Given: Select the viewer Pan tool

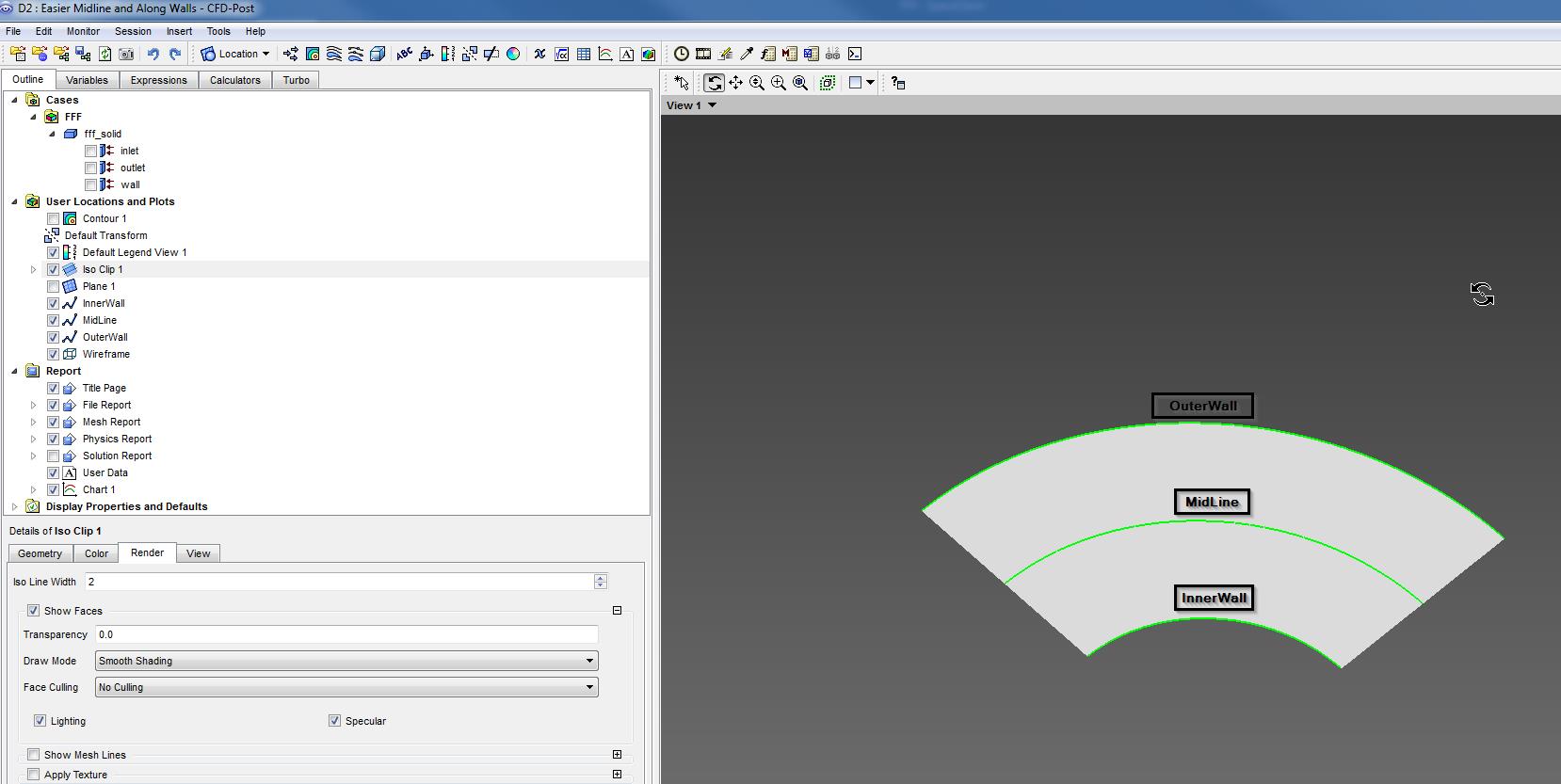Looking at the screenshot, I should (x=735, y=83).
